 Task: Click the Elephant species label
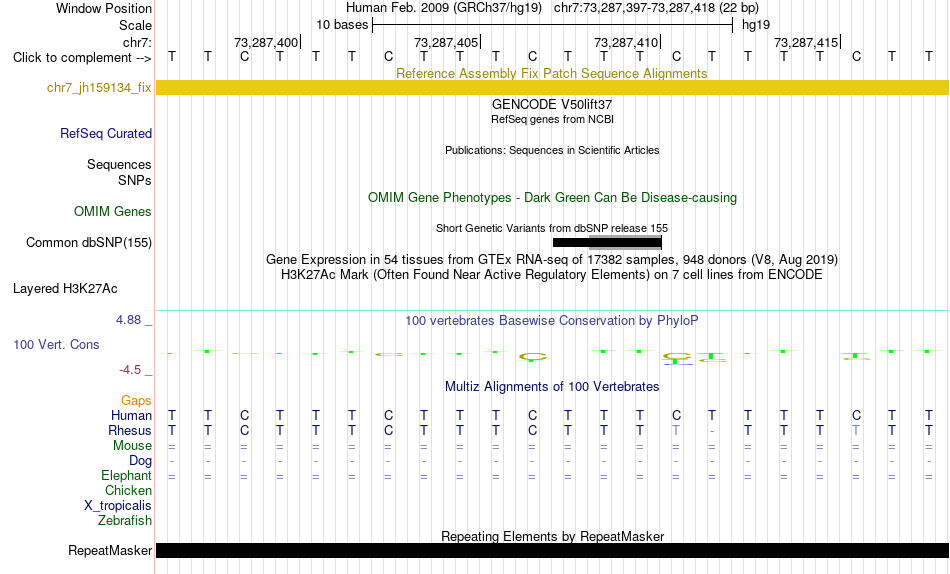coord(127,476)
